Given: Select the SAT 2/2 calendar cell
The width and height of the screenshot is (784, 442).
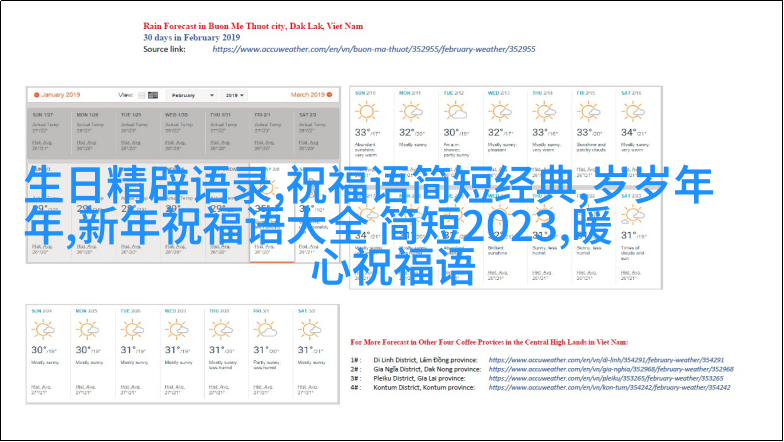Looking at the screenshot, I should click(x=316, y=134).
